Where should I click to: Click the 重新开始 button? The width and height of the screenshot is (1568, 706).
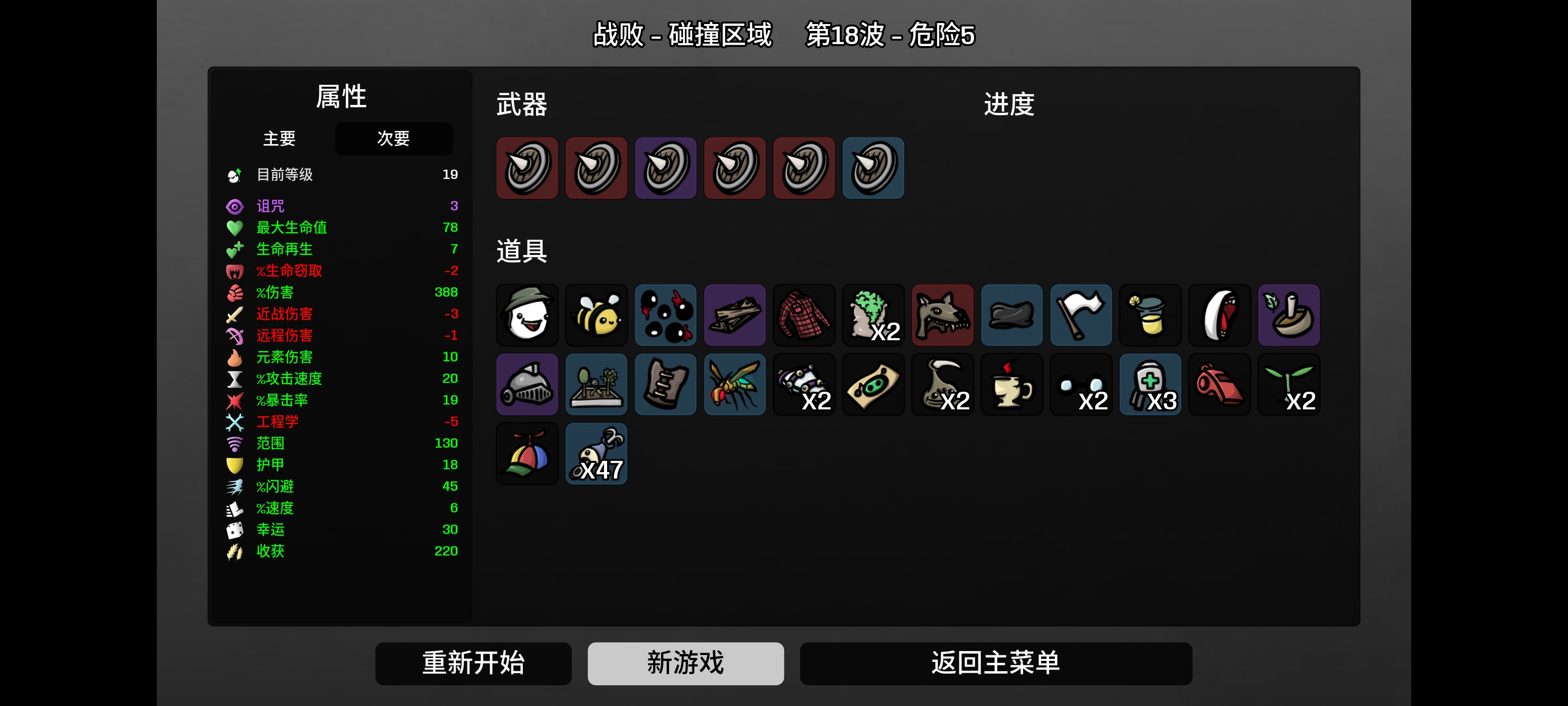[473, 663]
